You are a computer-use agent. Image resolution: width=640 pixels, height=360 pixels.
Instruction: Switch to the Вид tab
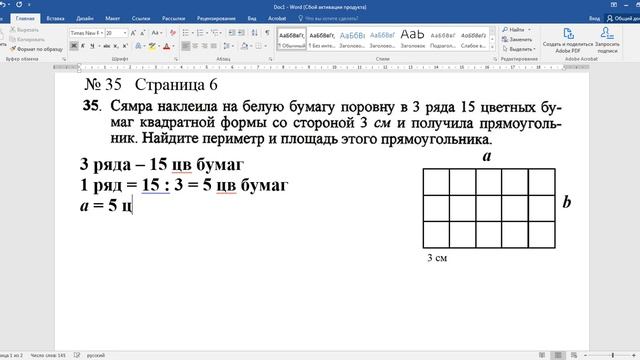click(252, 18)
